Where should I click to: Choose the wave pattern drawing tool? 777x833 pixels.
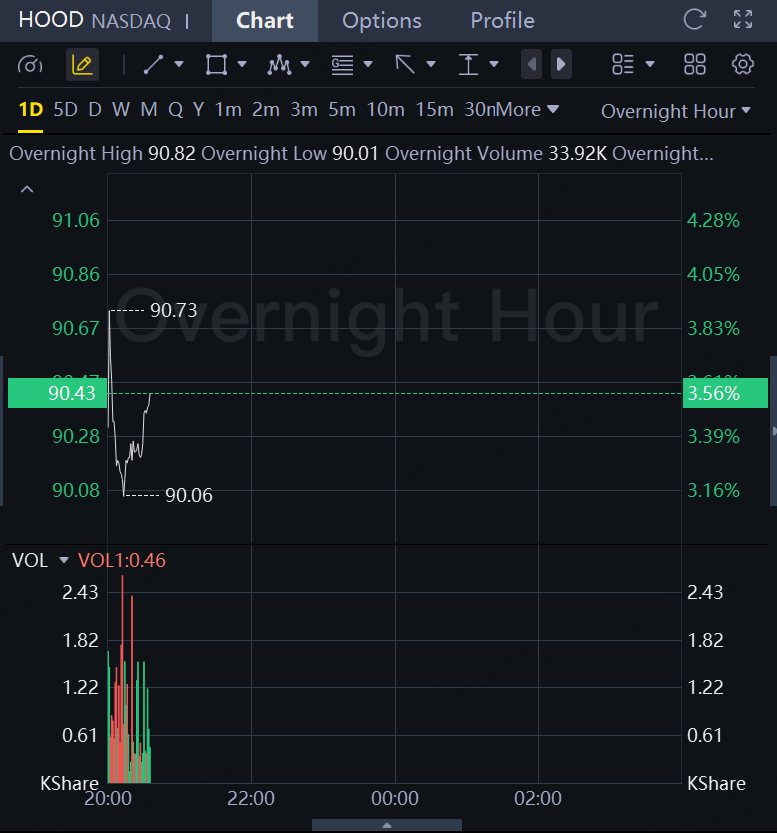279,65
